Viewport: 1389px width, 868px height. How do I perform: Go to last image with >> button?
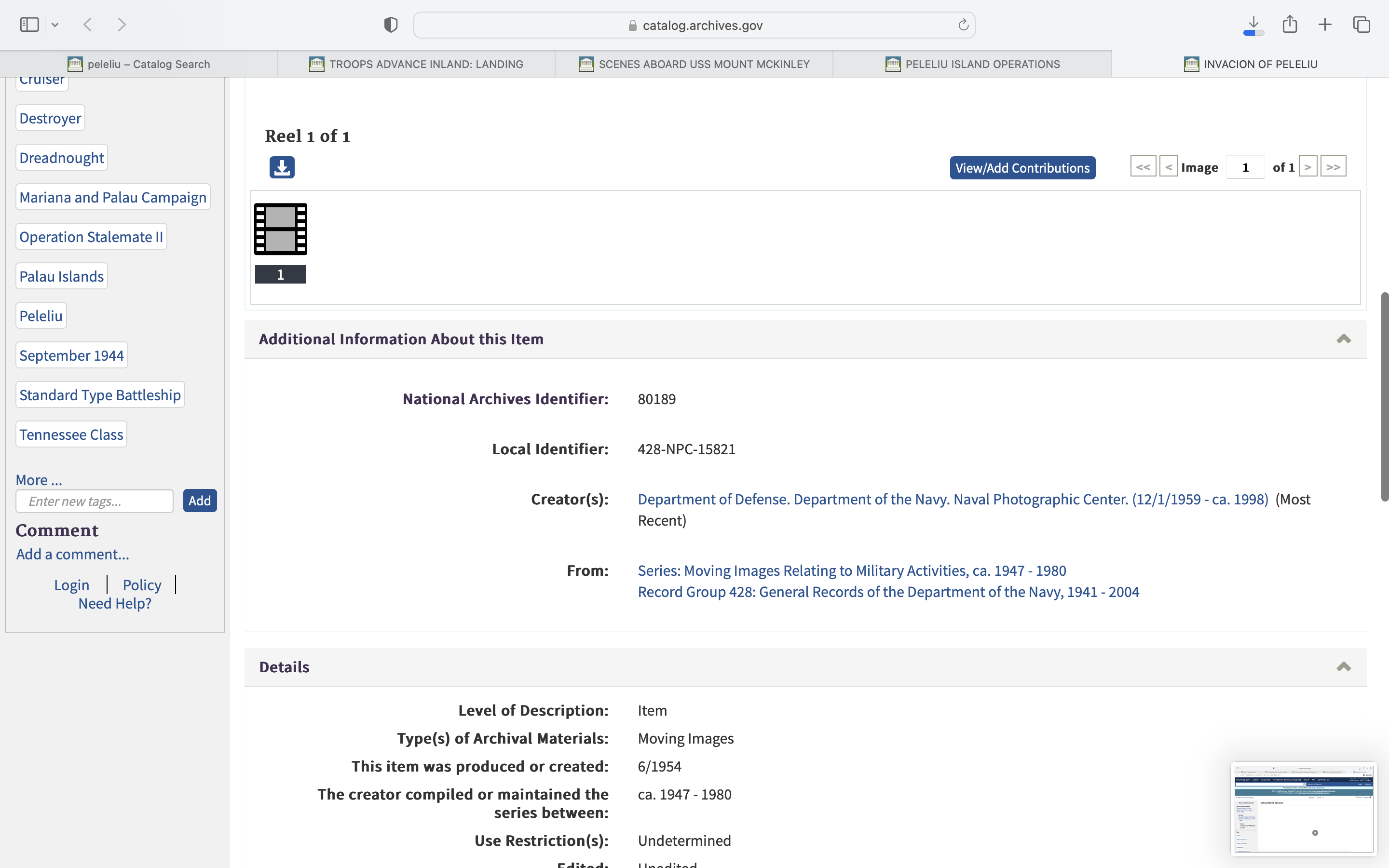pyautogui.click(x=1333, y=167)
